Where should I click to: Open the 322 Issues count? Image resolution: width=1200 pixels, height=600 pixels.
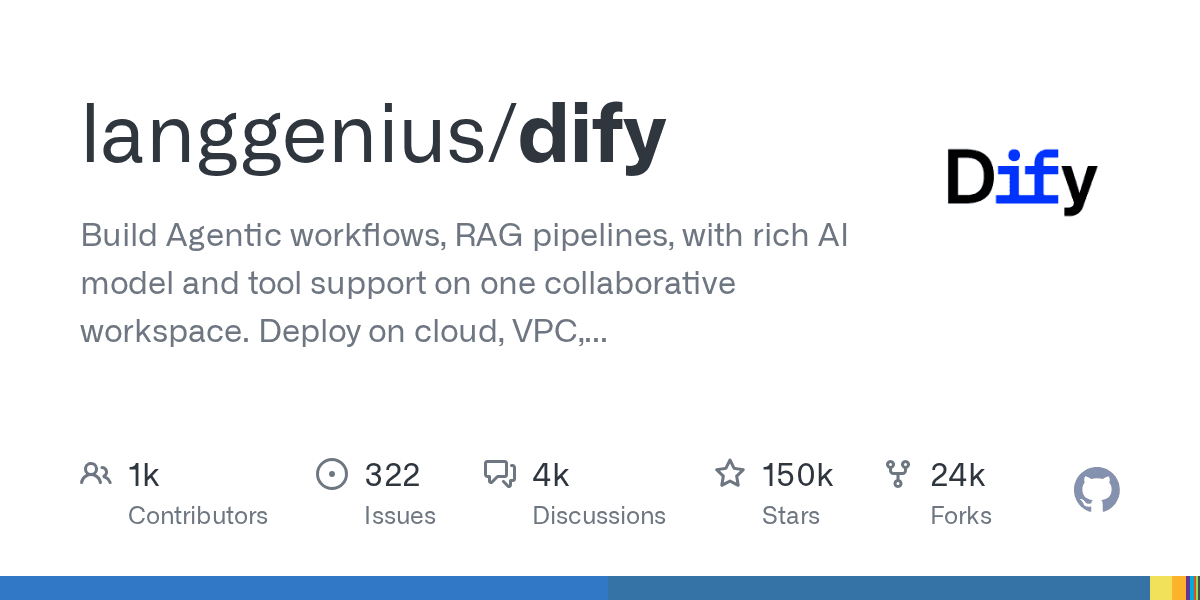pyautogui.click(x=392, y=475)
